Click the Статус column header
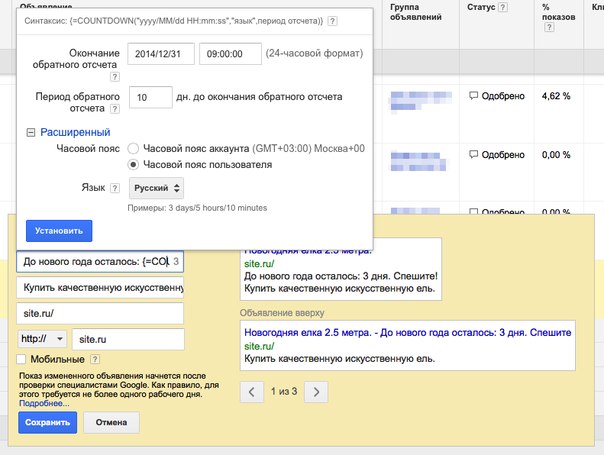Viewport: 604px width, 455px height. [x=481, y=7]
